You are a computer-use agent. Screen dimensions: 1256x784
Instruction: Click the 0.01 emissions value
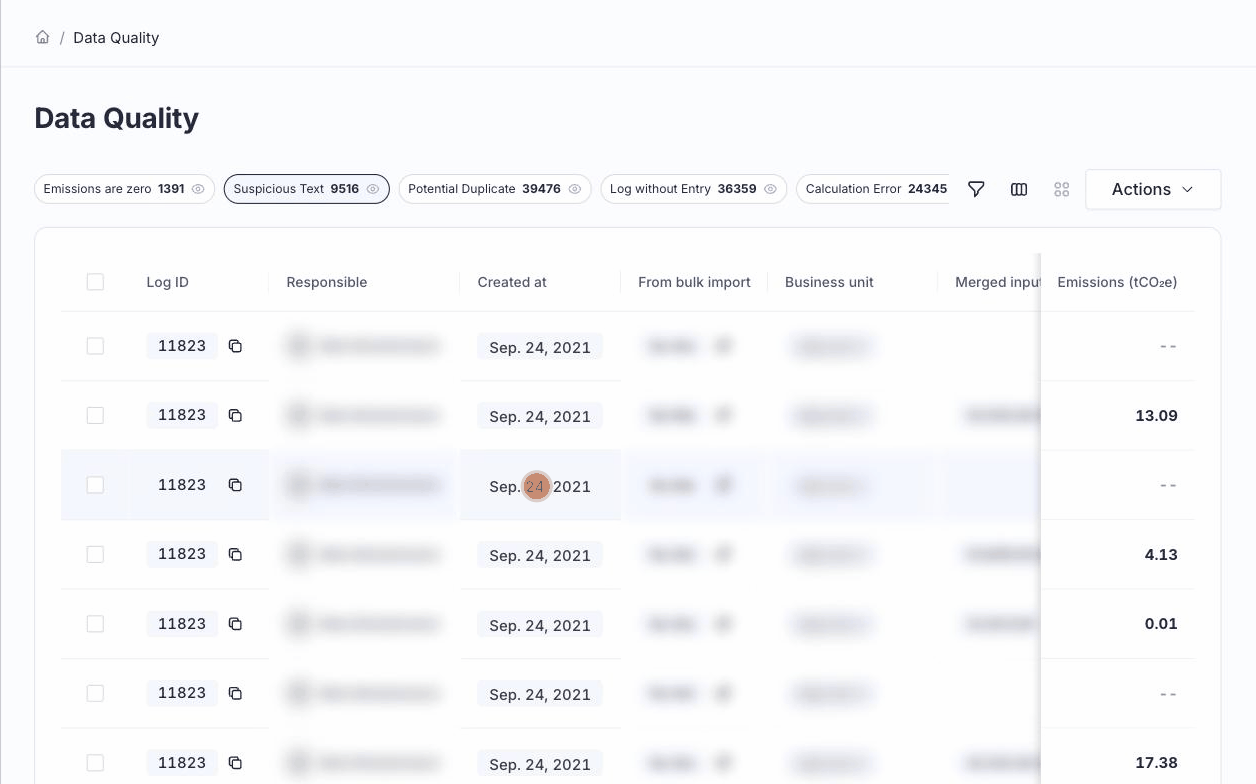point(1161,624)
